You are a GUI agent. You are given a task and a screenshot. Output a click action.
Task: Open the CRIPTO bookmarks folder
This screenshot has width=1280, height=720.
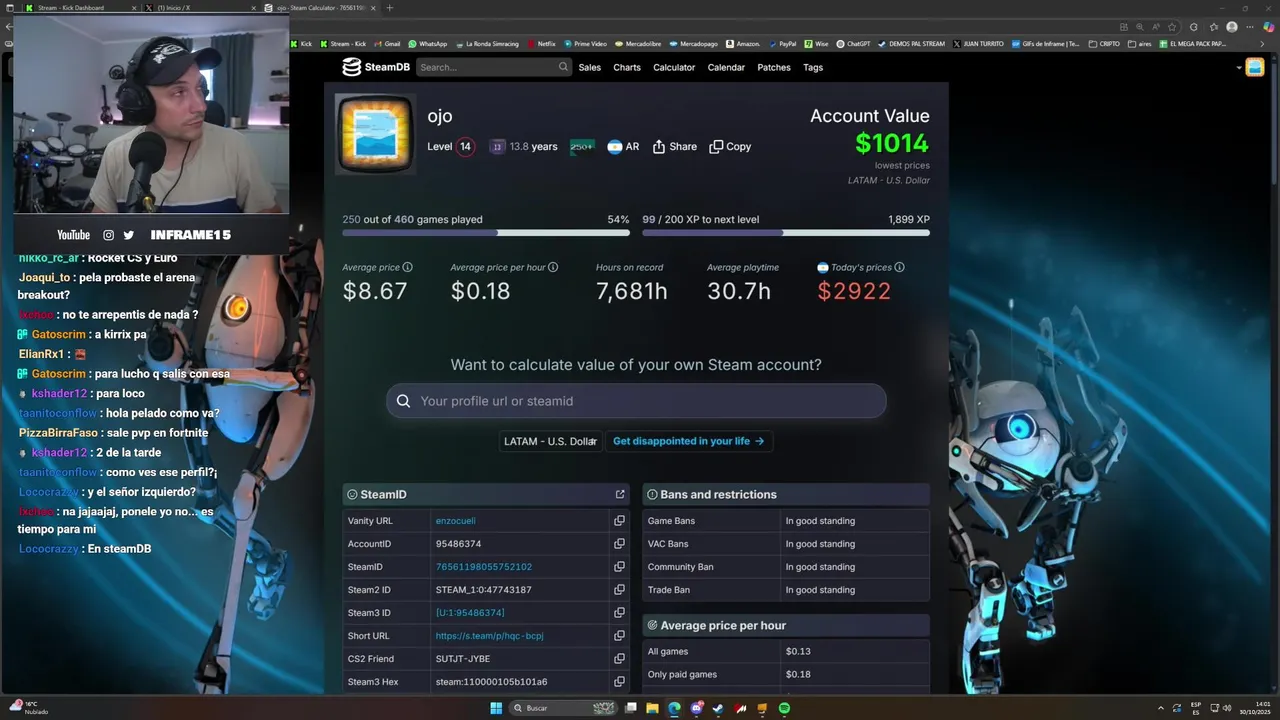point(1104,44)
